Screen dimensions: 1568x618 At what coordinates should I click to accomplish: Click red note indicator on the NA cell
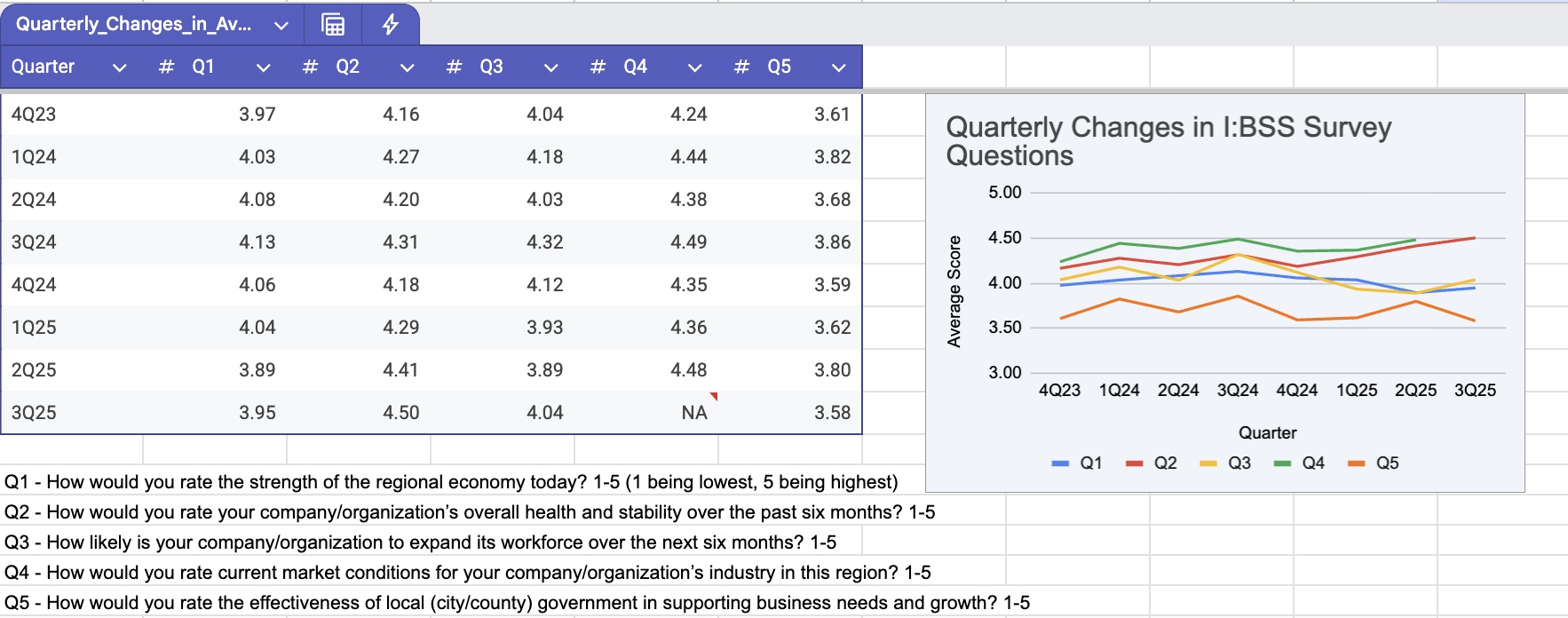[x=713, y=396]
